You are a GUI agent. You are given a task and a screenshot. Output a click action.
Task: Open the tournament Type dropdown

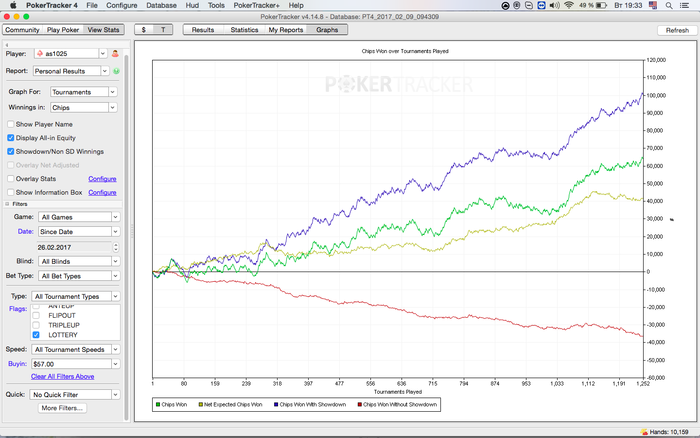coord(75,296)
